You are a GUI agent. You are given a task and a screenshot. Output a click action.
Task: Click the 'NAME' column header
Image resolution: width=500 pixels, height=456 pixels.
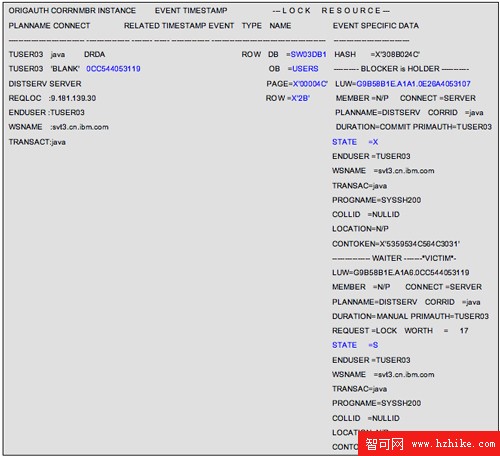280,26
